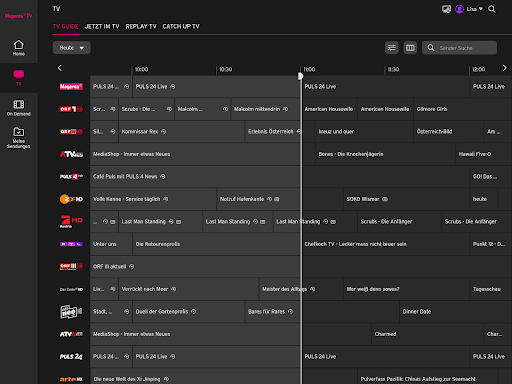Switch to list view layout

tap(392, 48)
